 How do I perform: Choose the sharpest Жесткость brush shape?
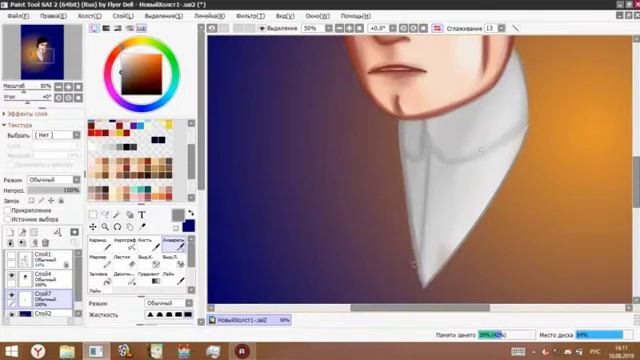pos(188,315)
